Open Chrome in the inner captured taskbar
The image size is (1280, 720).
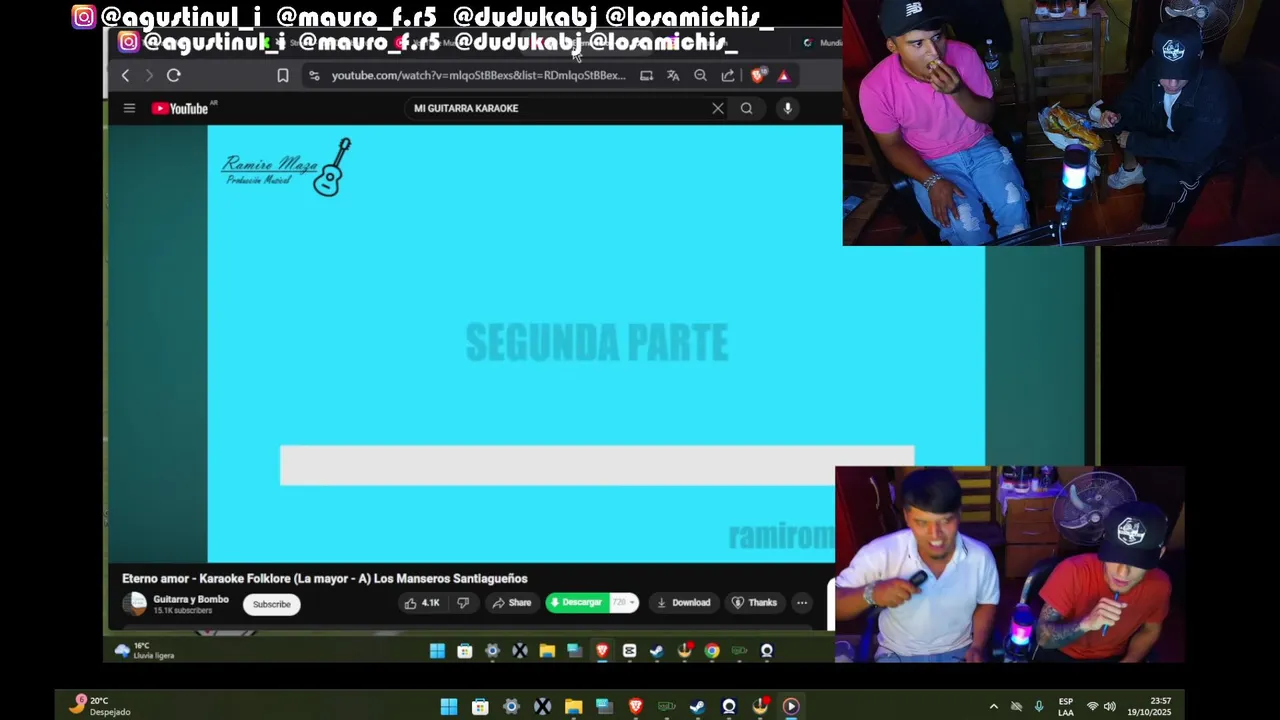tap(712, 651)
